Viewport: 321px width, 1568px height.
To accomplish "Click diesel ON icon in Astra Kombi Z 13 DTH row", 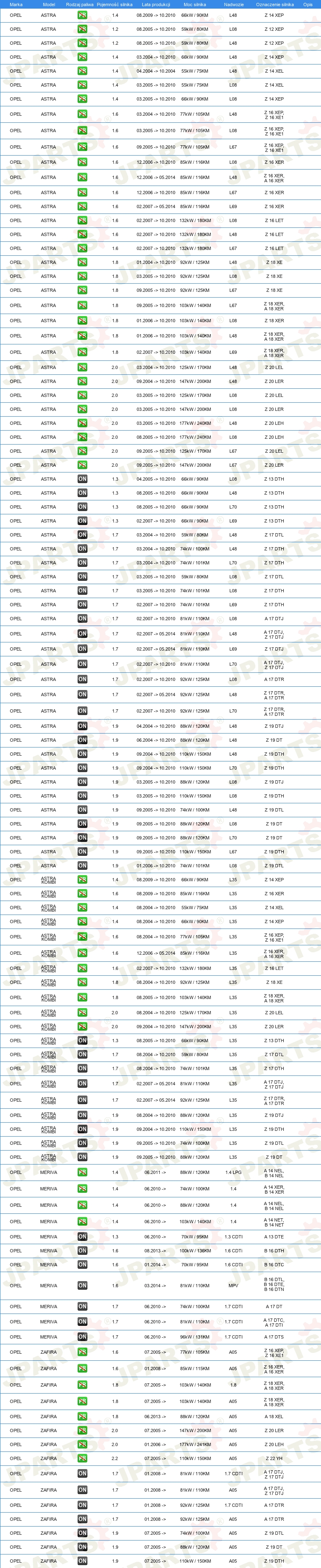I will pyautogui.click(x=82, y=1041).
